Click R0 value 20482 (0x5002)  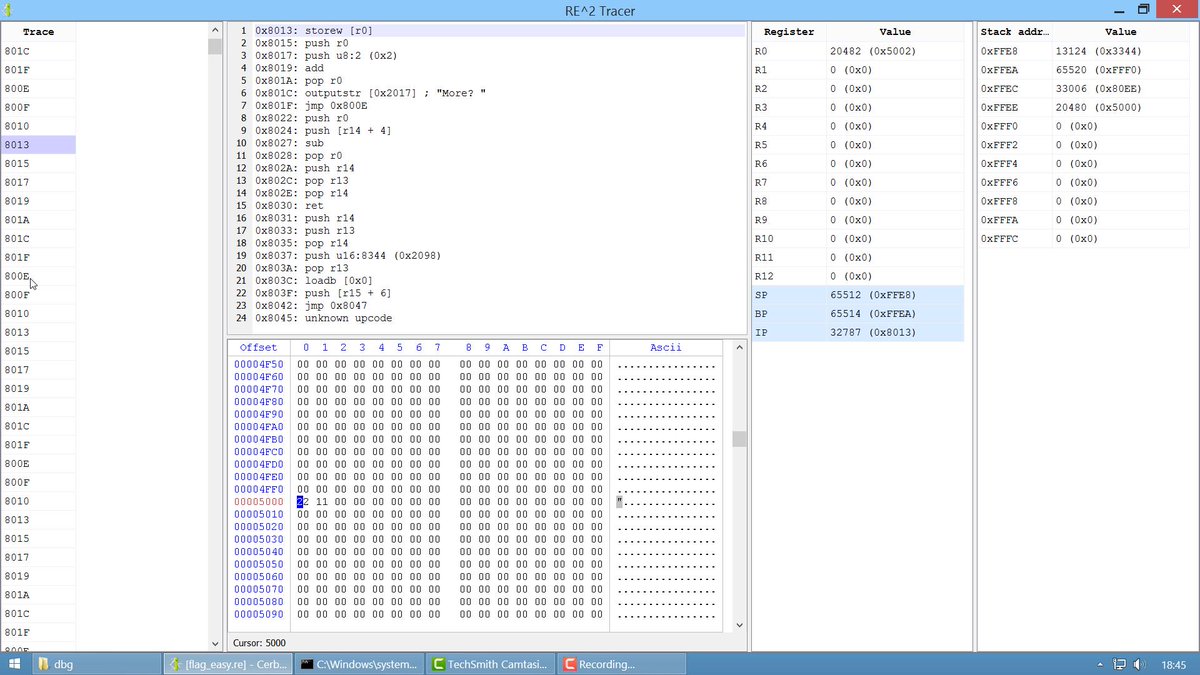pos(872,51)
